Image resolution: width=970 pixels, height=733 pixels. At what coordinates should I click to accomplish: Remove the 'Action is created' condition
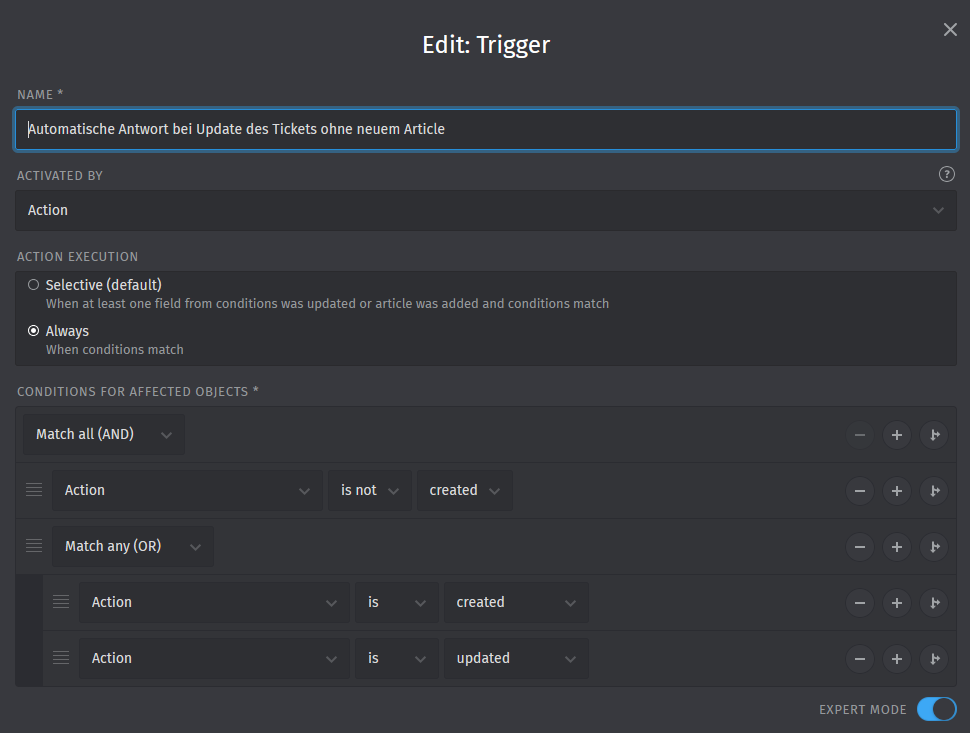pyautogui.click(x=860, y=603)
